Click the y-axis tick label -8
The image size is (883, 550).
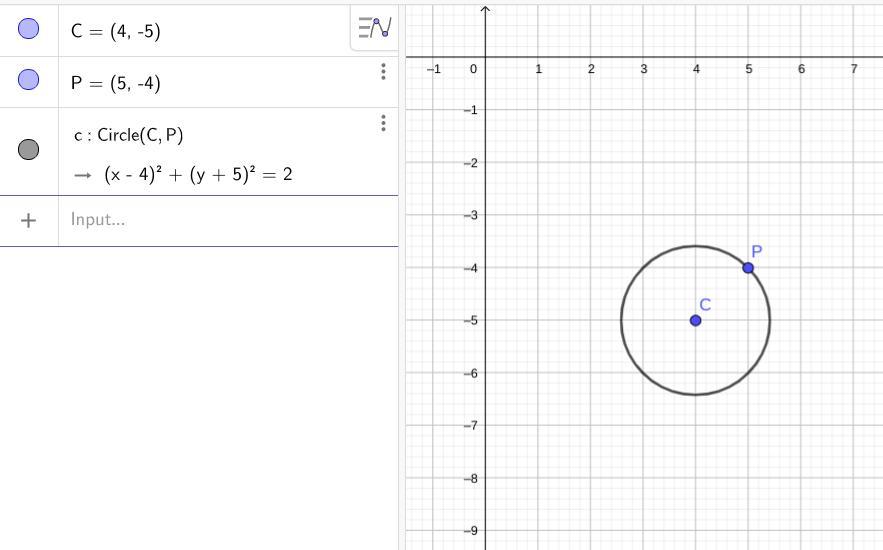[470, 479]
